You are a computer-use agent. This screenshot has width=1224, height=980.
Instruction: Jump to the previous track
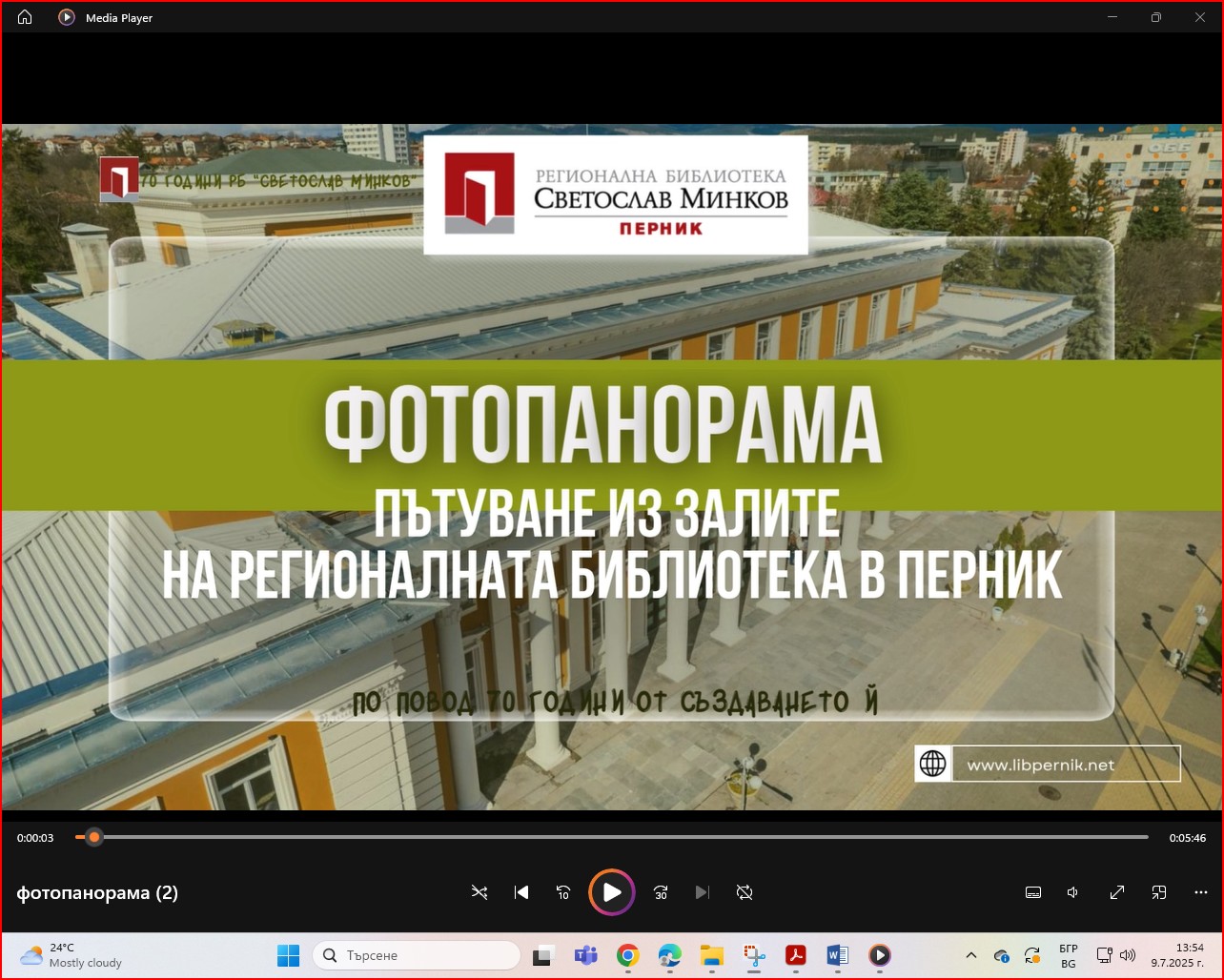(x=520, y=892)
